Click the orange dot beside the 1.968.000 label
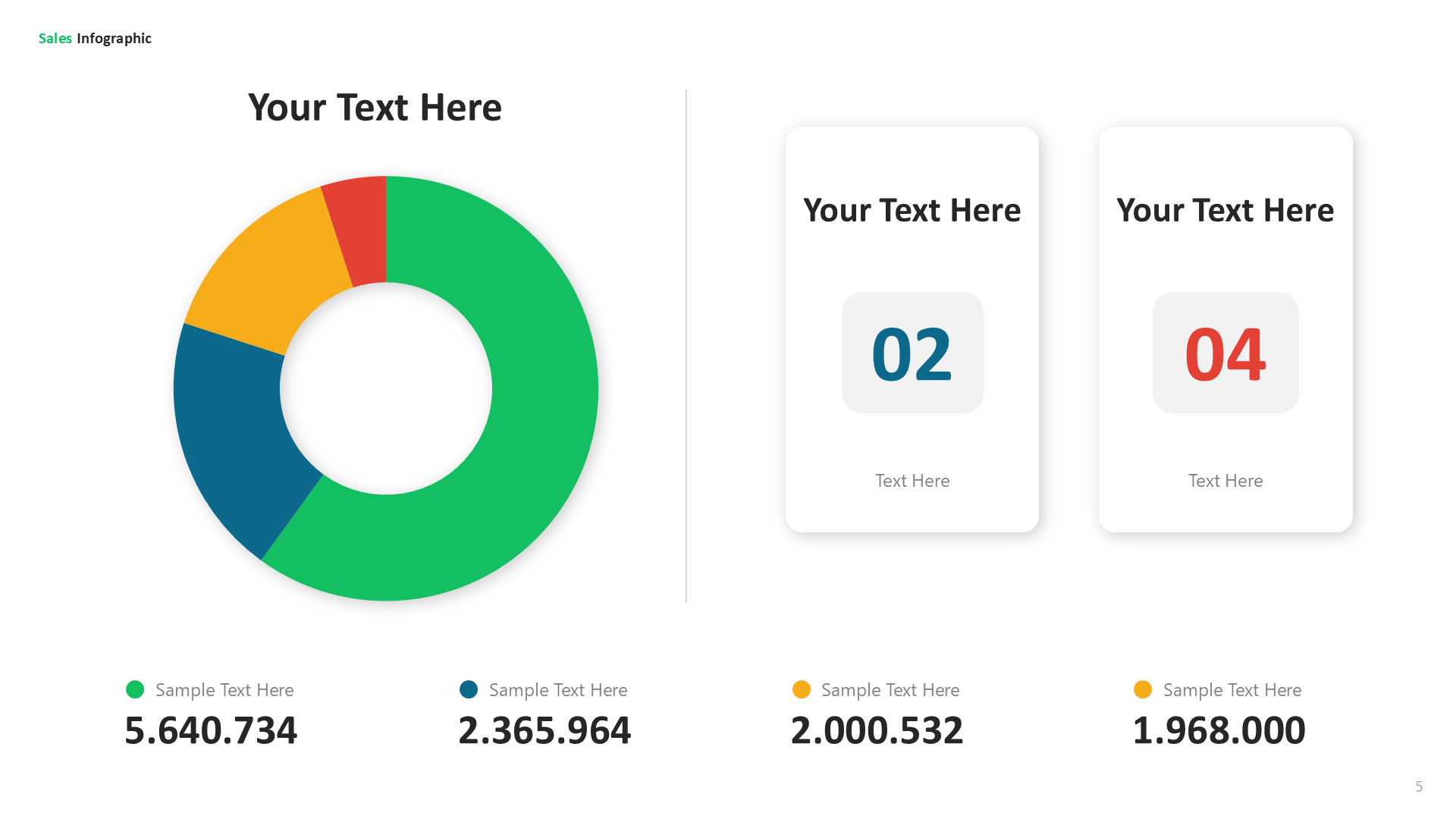Image resolution: width=1456 pixels, height=819 pixels. pos(1143,689)
